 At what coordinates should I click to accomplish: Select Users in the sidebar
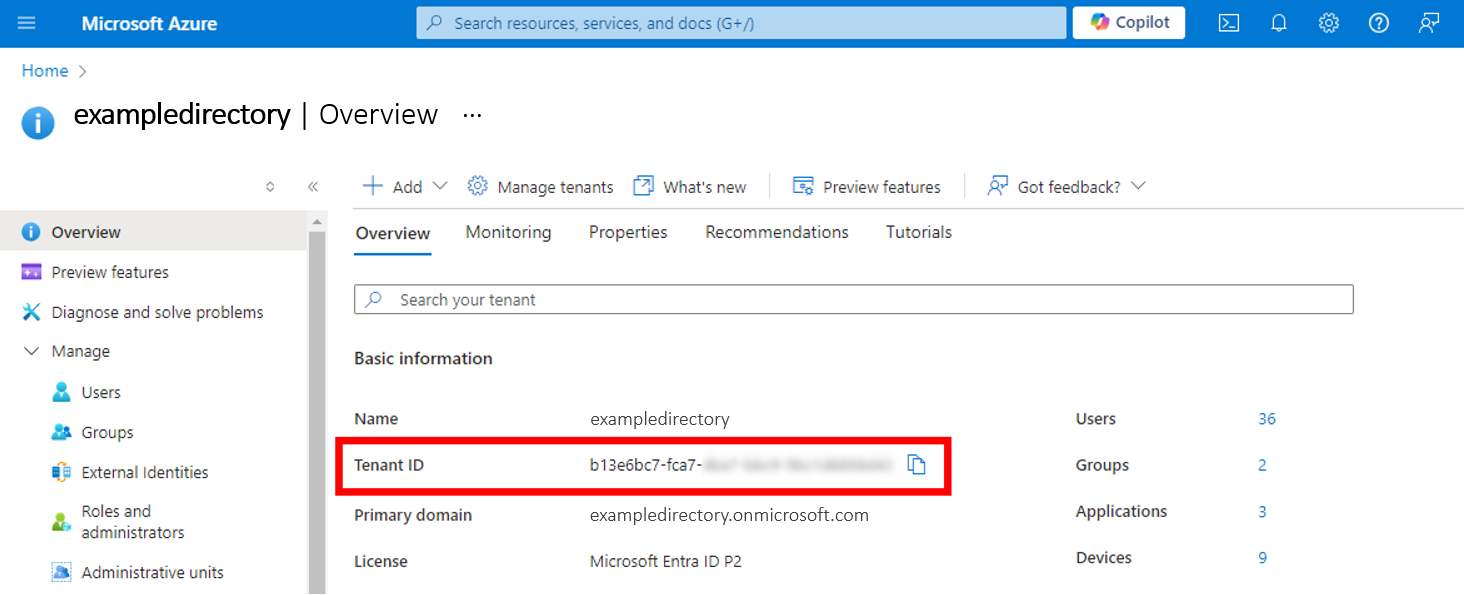pos(102,392)
